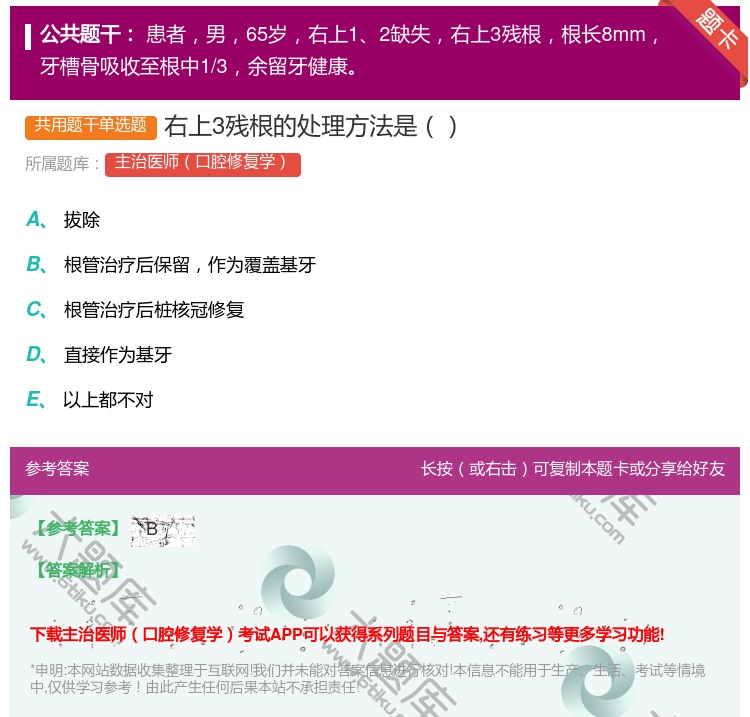
Task: Choose option E 以上都不对
Action: pos(89,399)
